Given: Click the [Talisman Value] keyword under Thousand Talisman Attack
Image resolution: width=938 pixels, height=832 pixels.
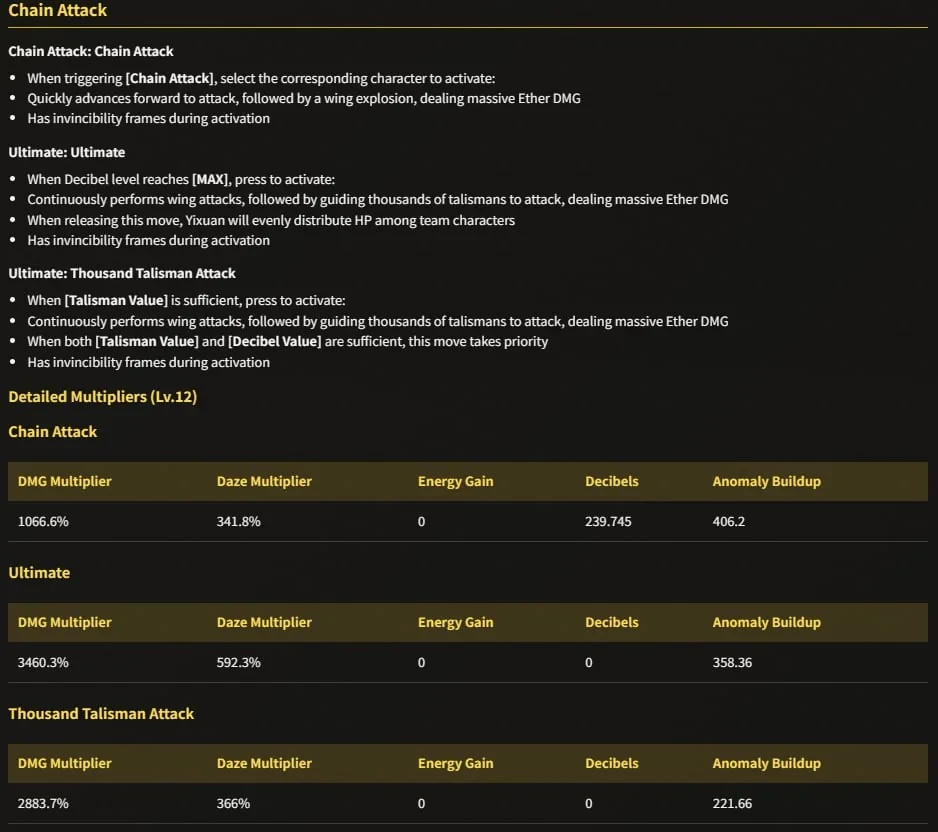Looking at the screenshot, I should [116, 300].
